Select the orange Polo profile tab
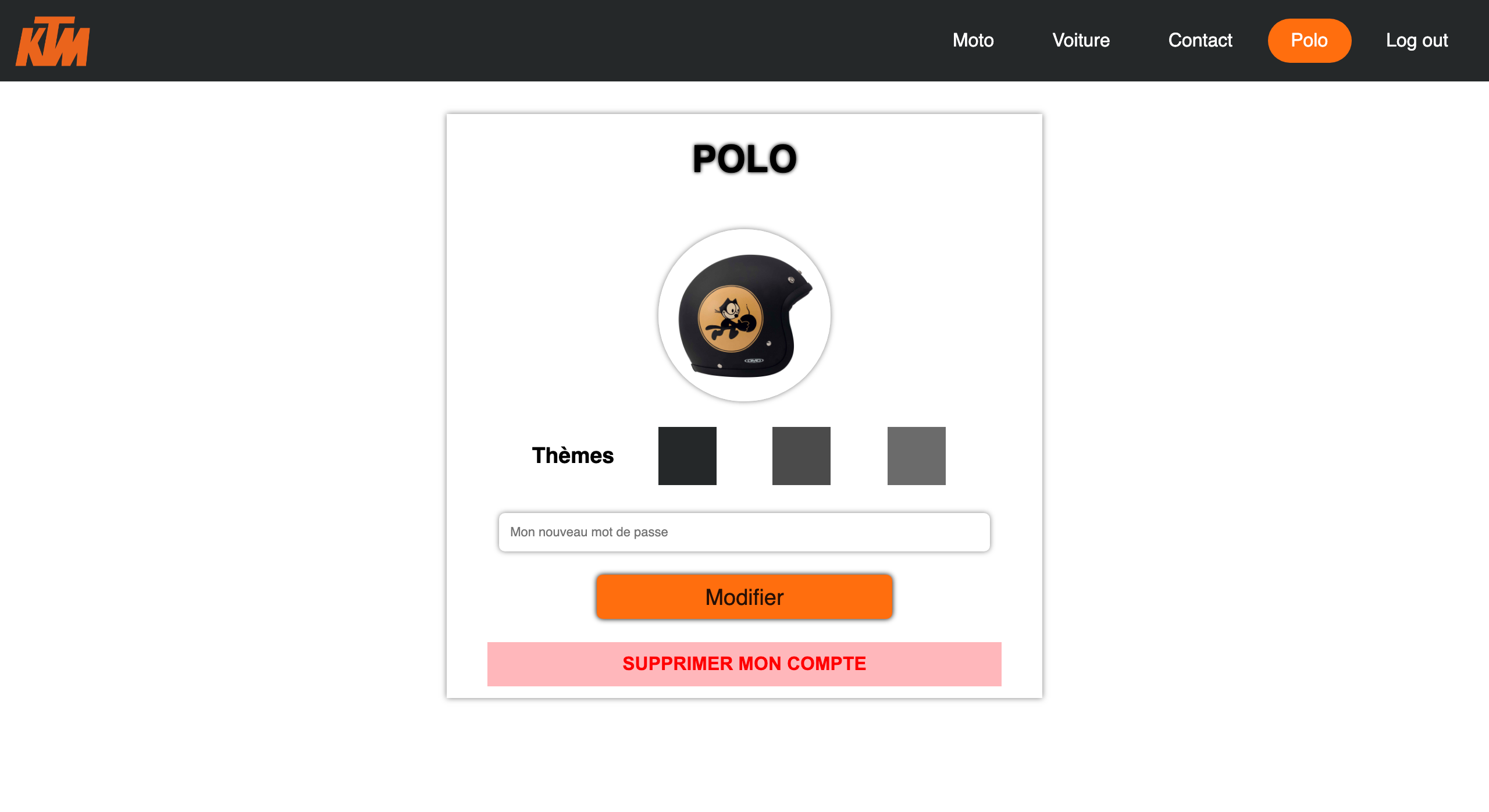 [x=1309, y=40]
